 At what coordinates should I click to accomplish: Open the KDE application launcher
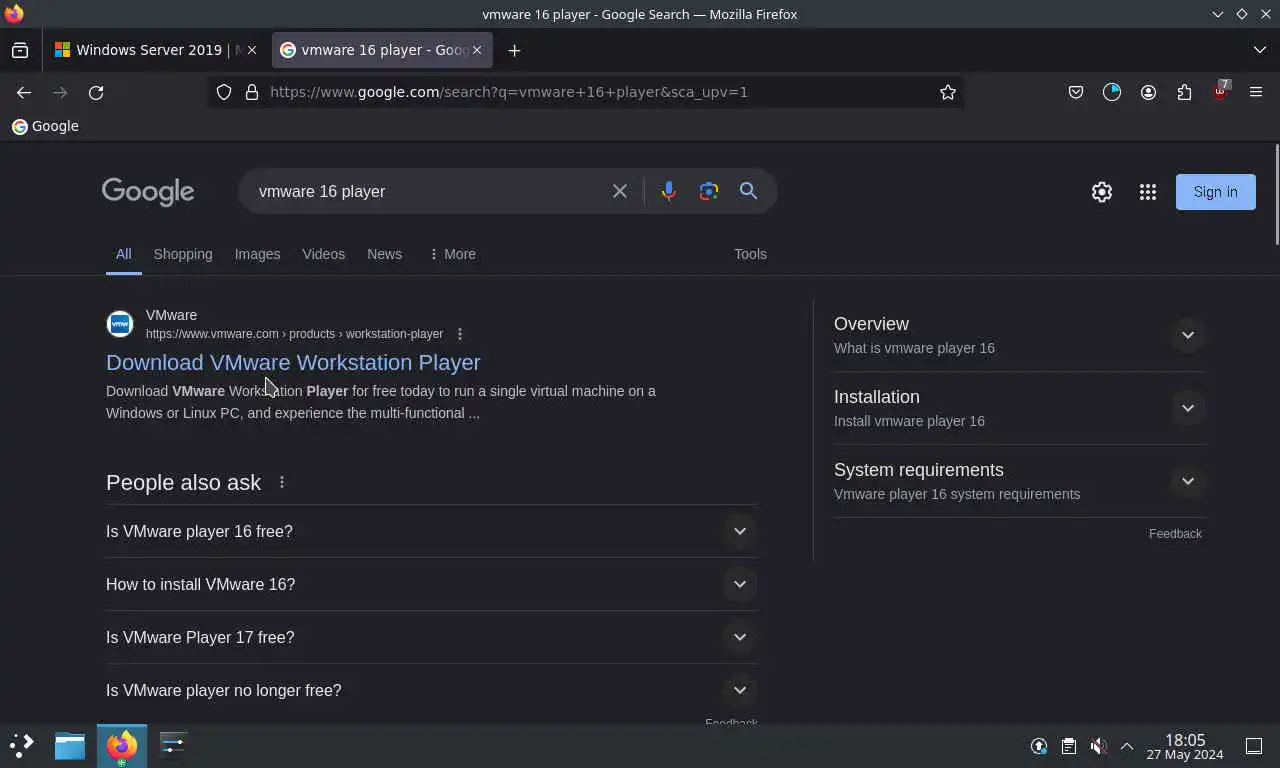point(22,745)
